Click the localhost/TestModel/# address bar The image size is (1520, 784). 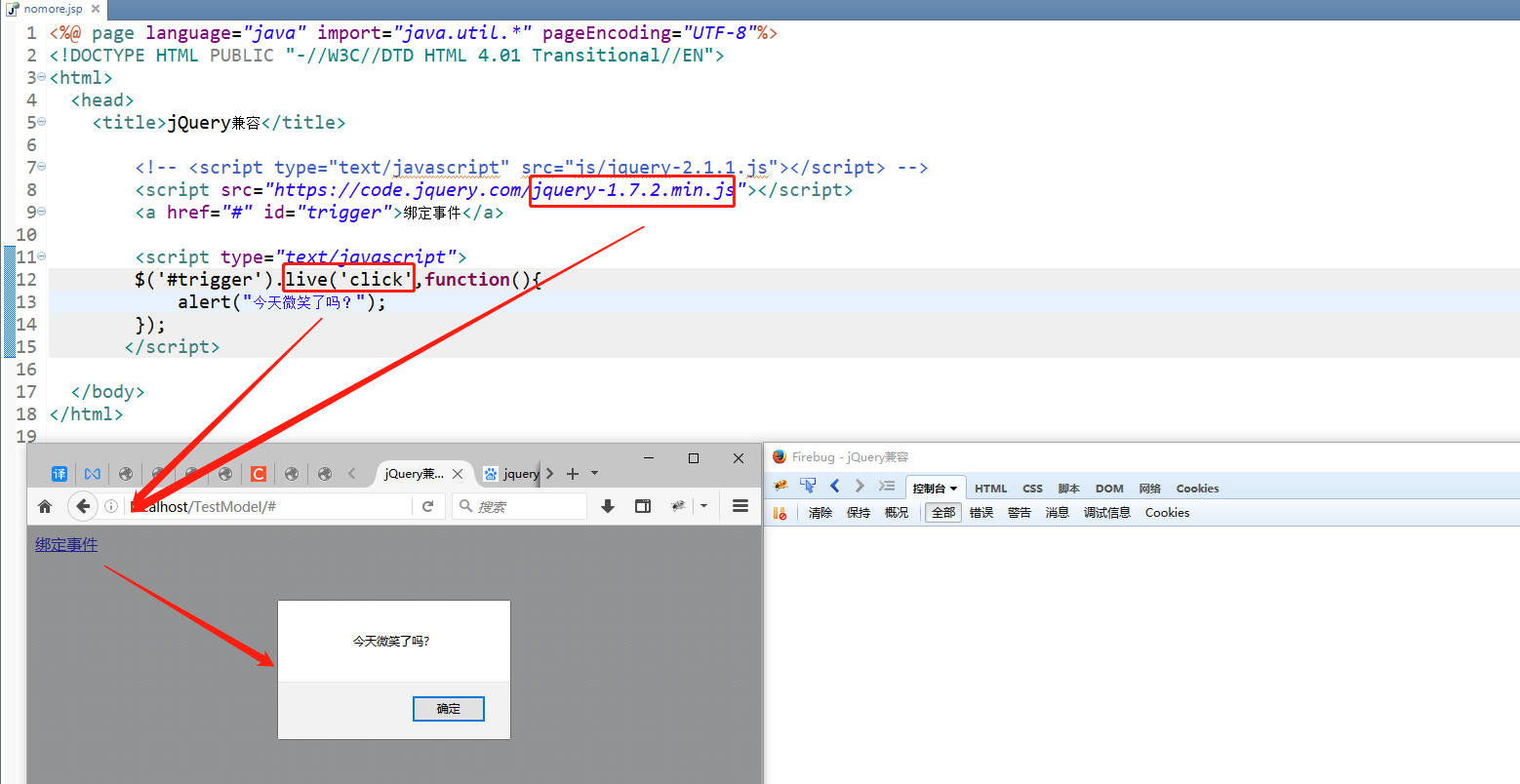tap(268, 506)
